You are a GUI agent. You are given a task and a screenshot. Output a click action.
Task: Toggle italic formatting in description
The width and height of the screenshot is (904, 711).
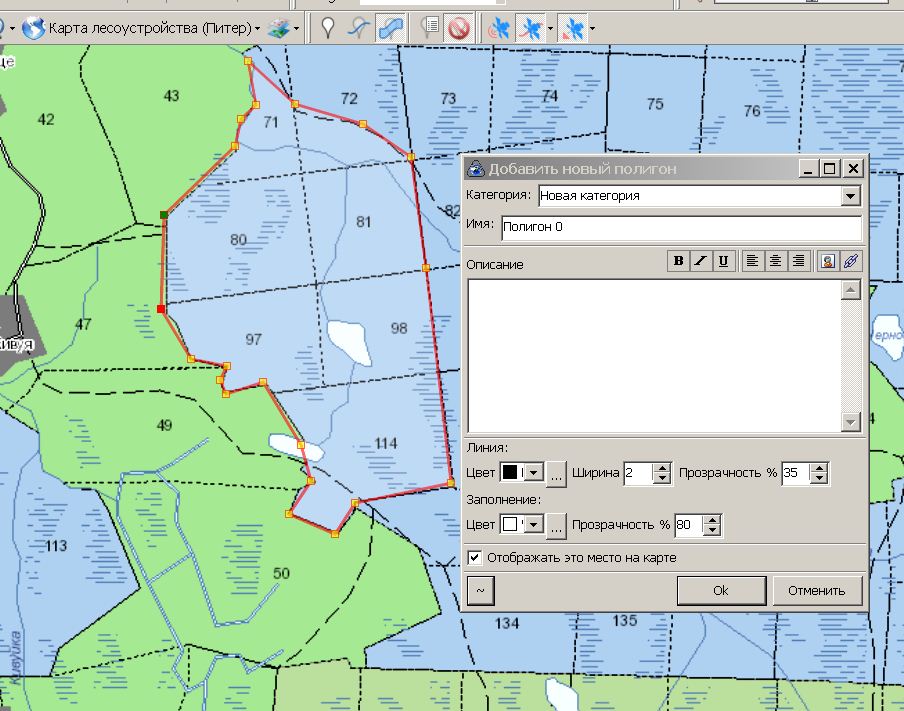click(701, 261)
